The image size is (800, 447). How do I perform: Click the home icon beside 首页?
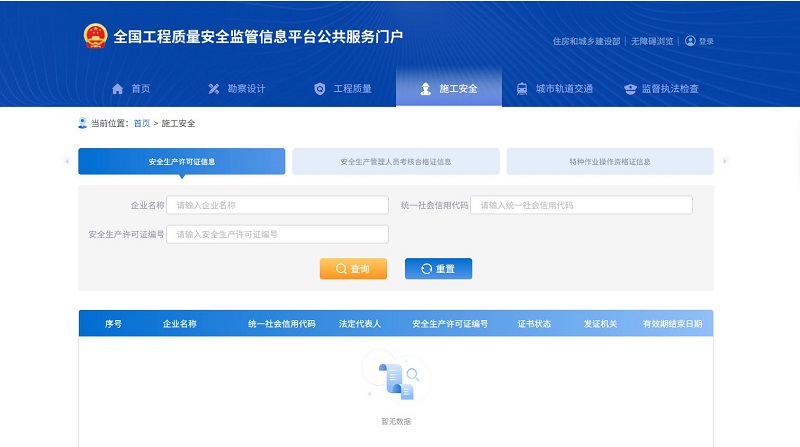(x=118, y=89)
